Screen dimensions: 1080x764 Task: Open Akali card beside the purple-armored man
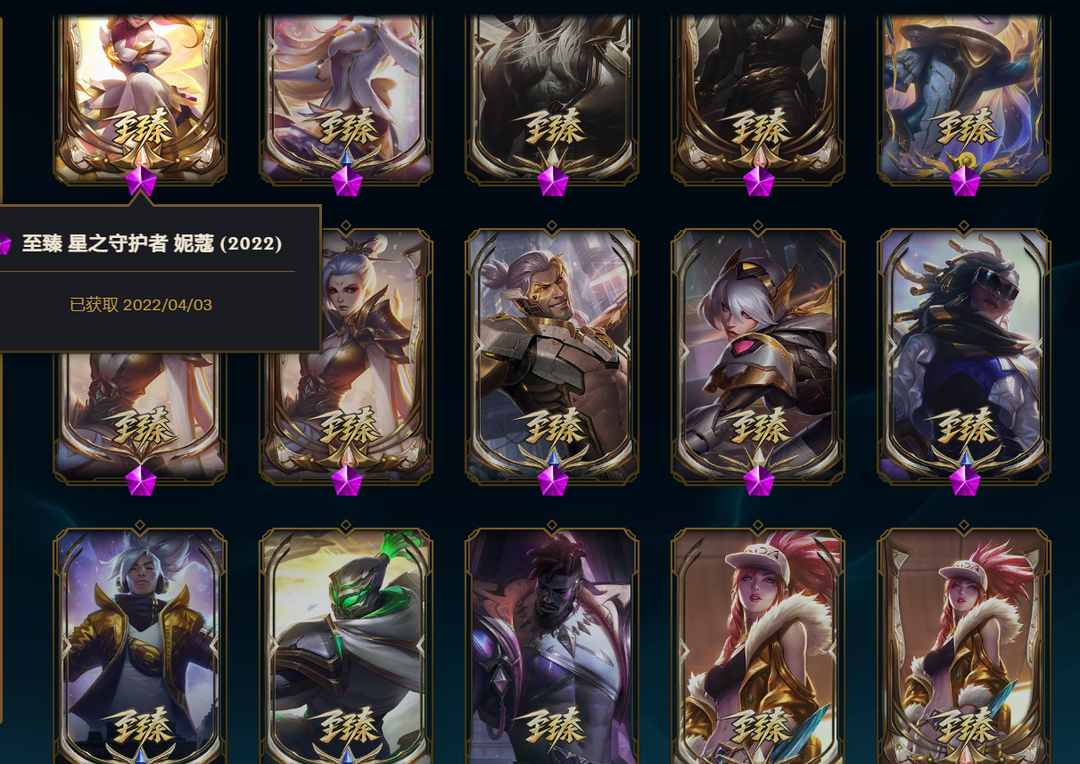pyautogui.click(x=758, y=644)
